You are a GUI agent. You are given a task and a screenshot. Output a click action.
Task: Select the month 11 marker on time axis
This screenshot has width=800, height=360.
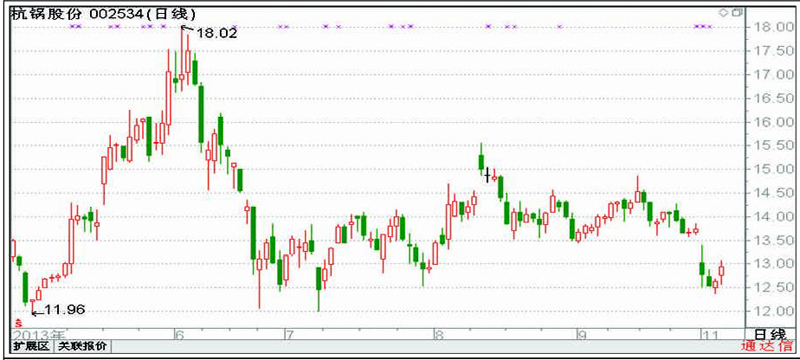(711, 335)
